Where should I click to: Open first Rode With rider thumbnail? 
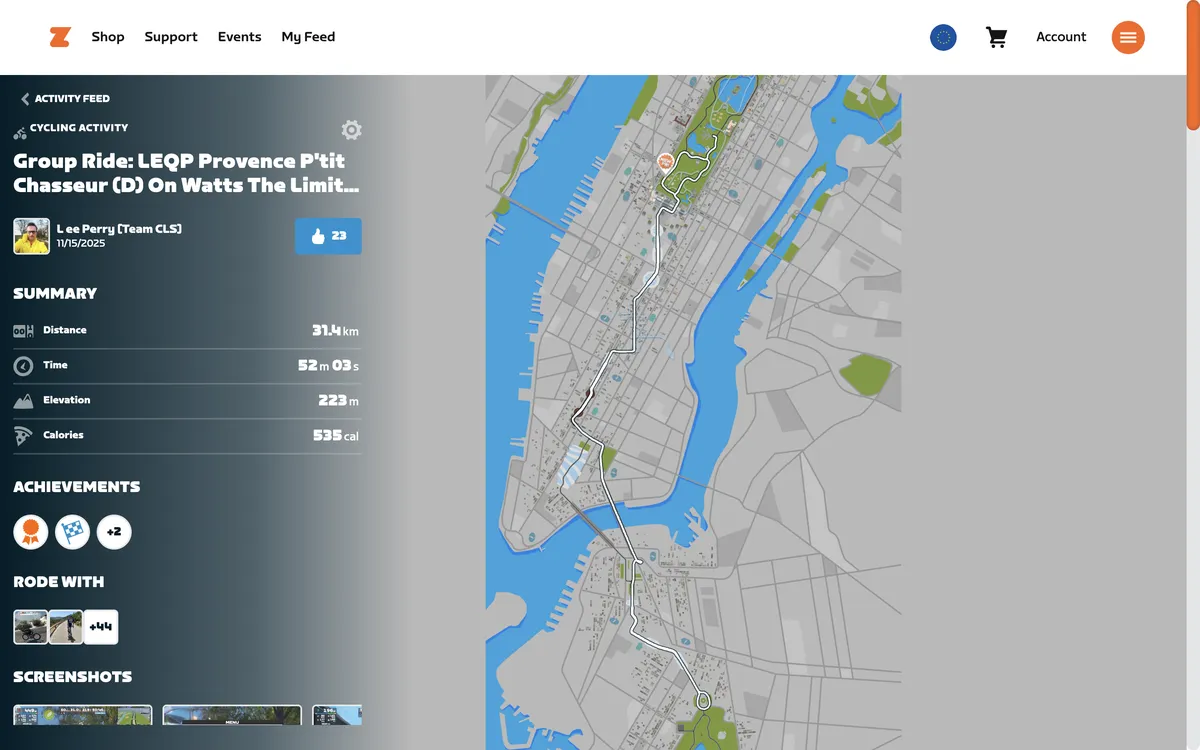click(30, 627)
